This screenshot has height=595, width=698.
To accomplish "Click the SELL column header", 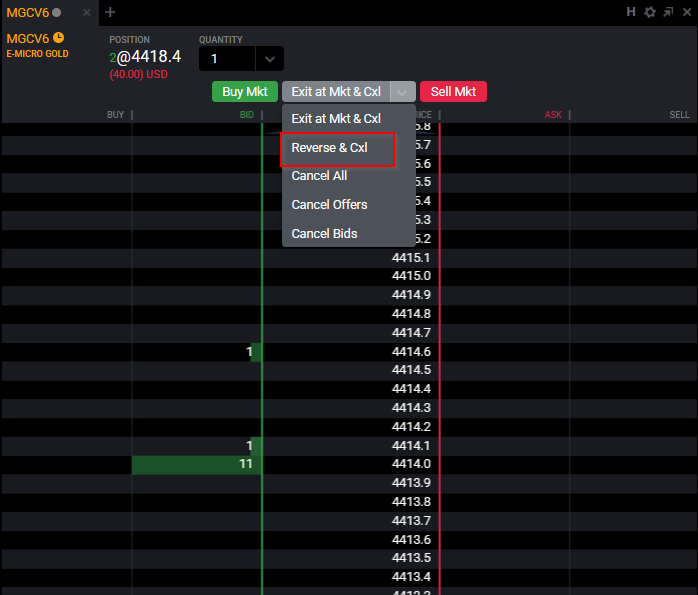I will 679,115.
